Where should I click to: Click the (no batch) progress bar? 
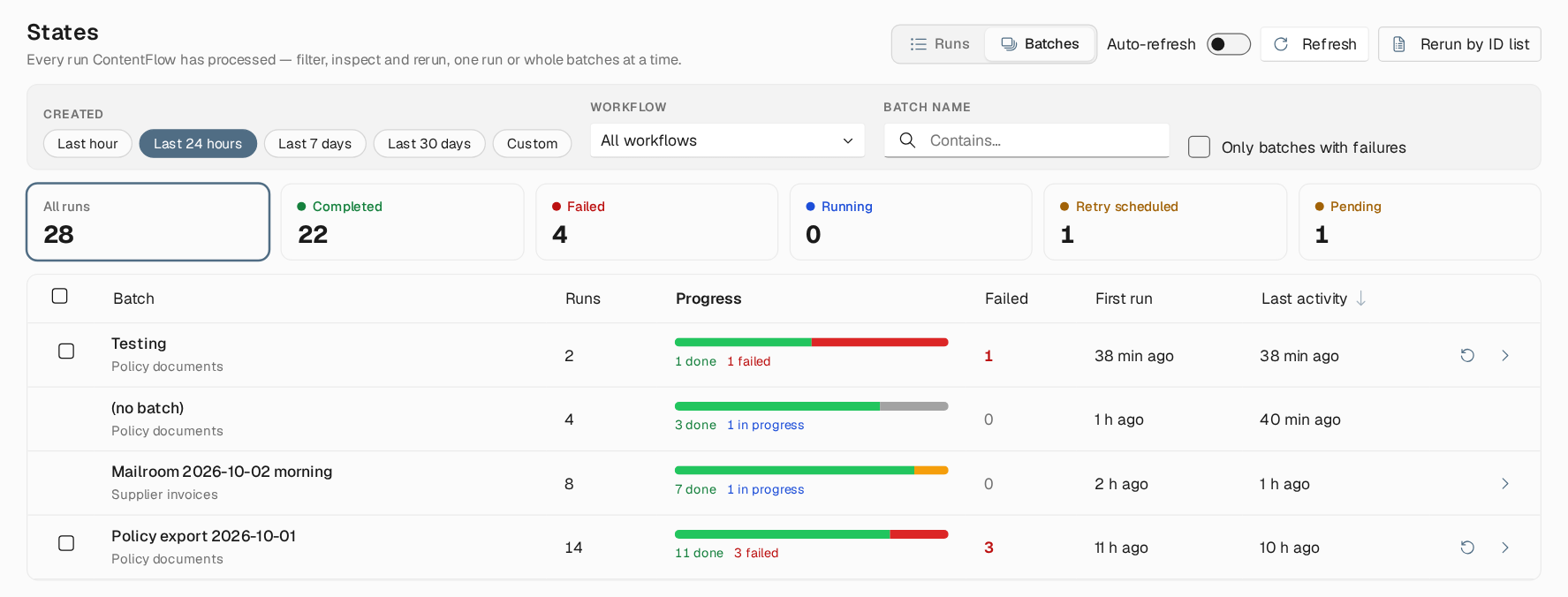(812, 406)
